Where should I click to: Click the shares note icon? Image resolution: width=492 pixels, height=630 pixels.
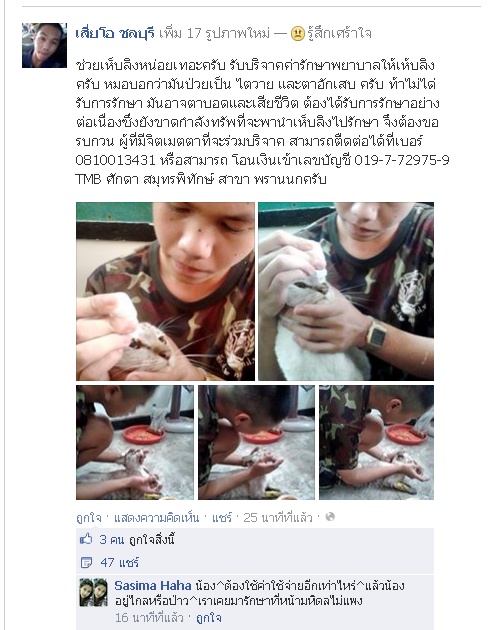point(86,562)
